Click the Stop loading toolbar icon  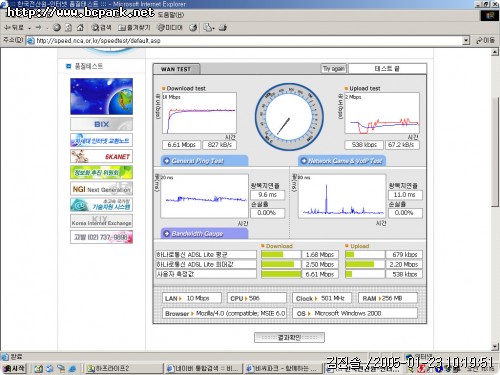point(57,28)
